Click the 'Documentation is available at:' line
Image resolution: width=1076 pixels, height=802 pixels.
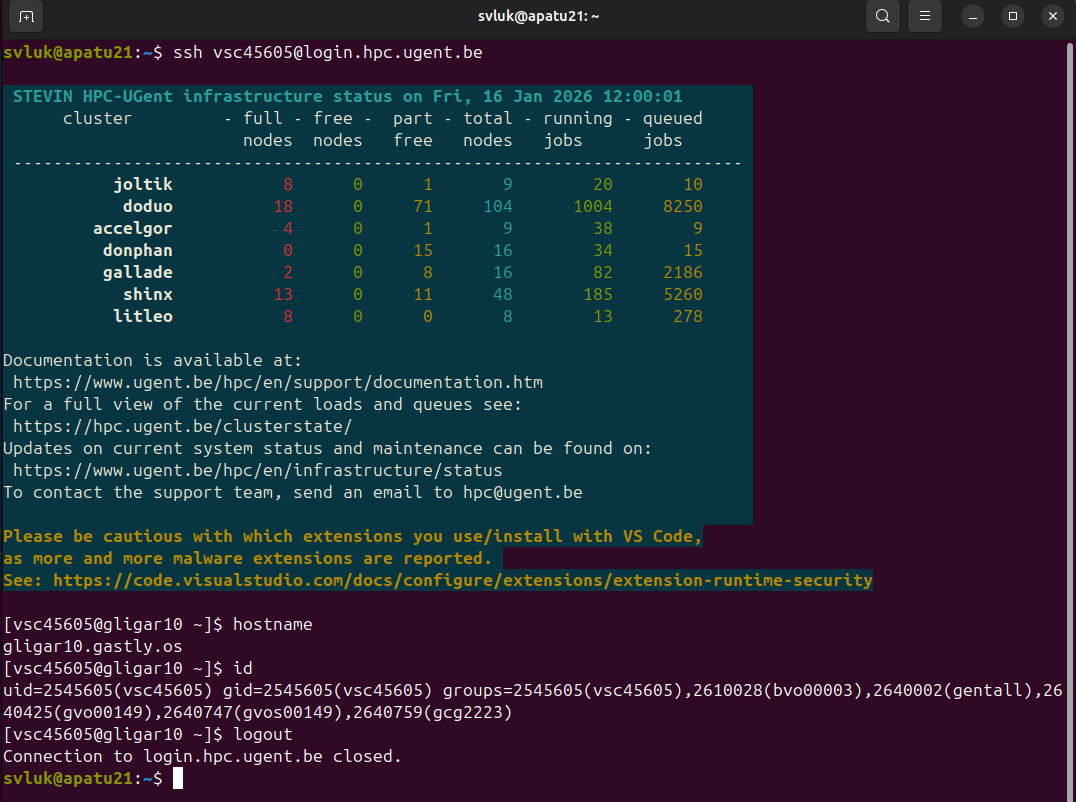152,360
